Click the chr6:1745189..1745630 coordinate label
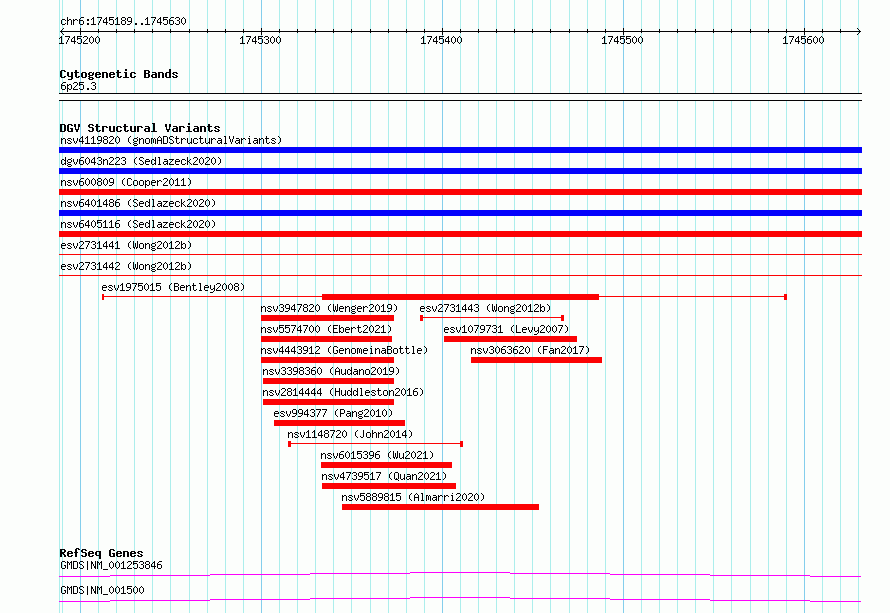 (x=123, y=22)
